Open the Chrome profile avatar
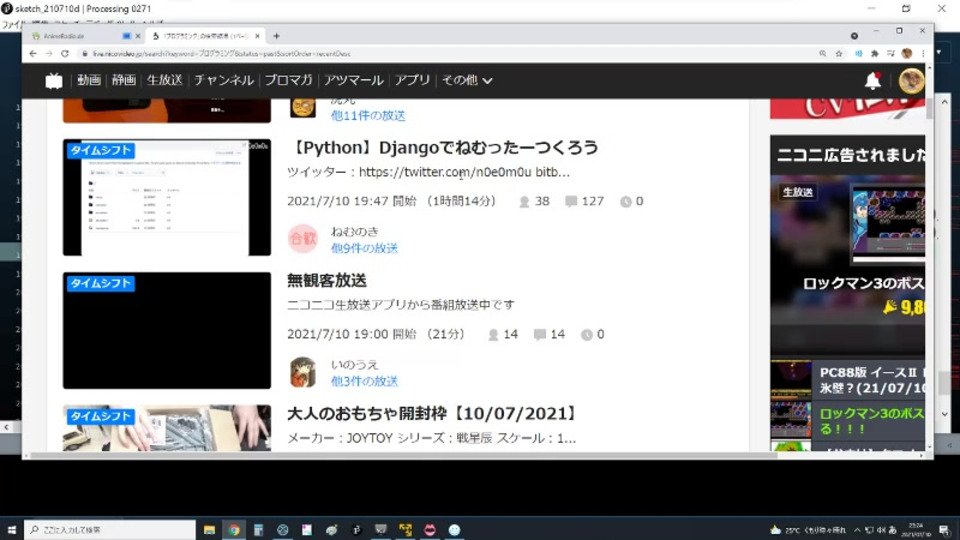Image resolution: width=960 pixels, height=540 pixels. pyautogui.click(x=907, y=54)
